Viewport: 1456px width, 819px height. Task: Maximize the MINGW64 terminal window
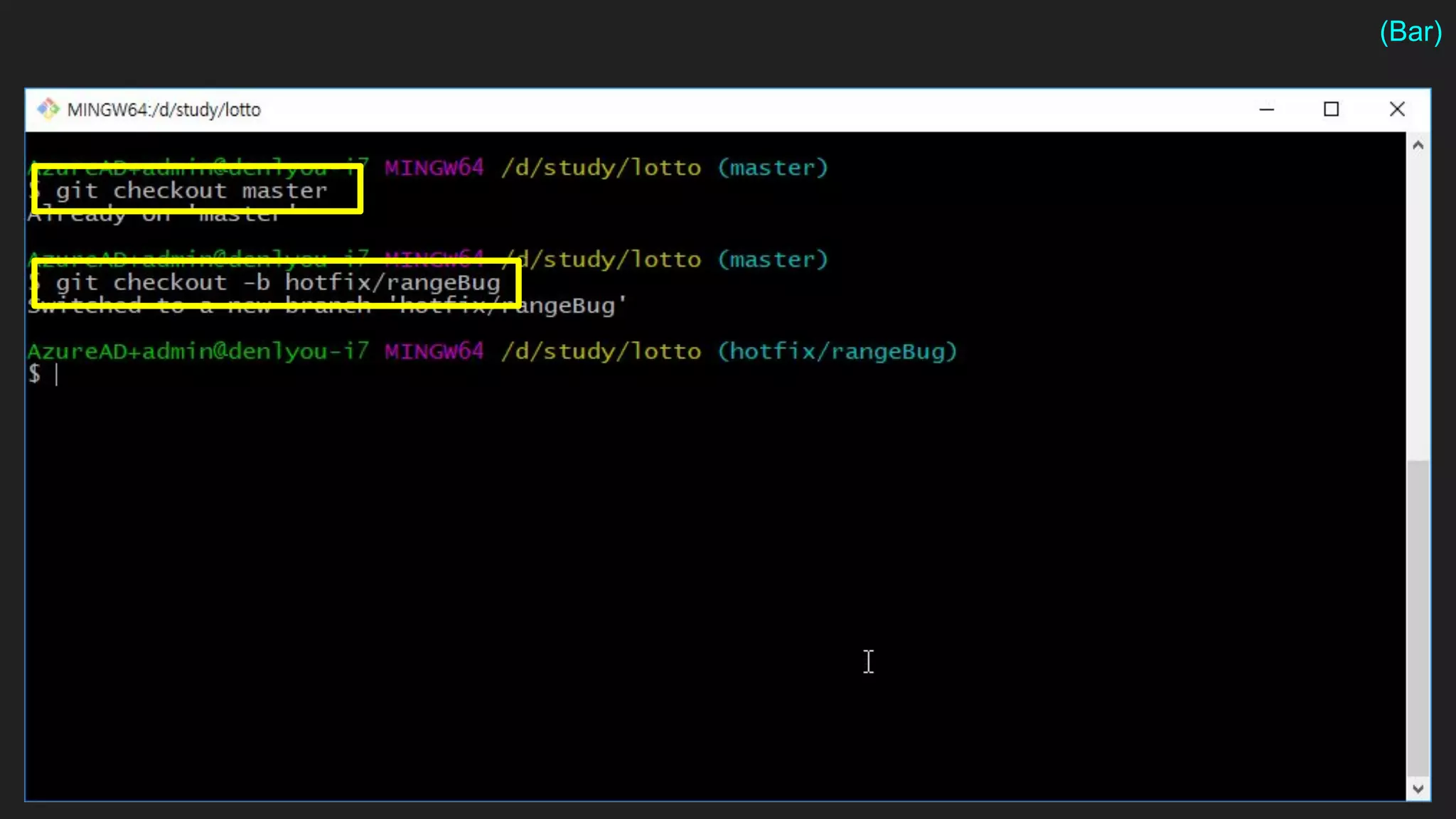point(1331,109)
